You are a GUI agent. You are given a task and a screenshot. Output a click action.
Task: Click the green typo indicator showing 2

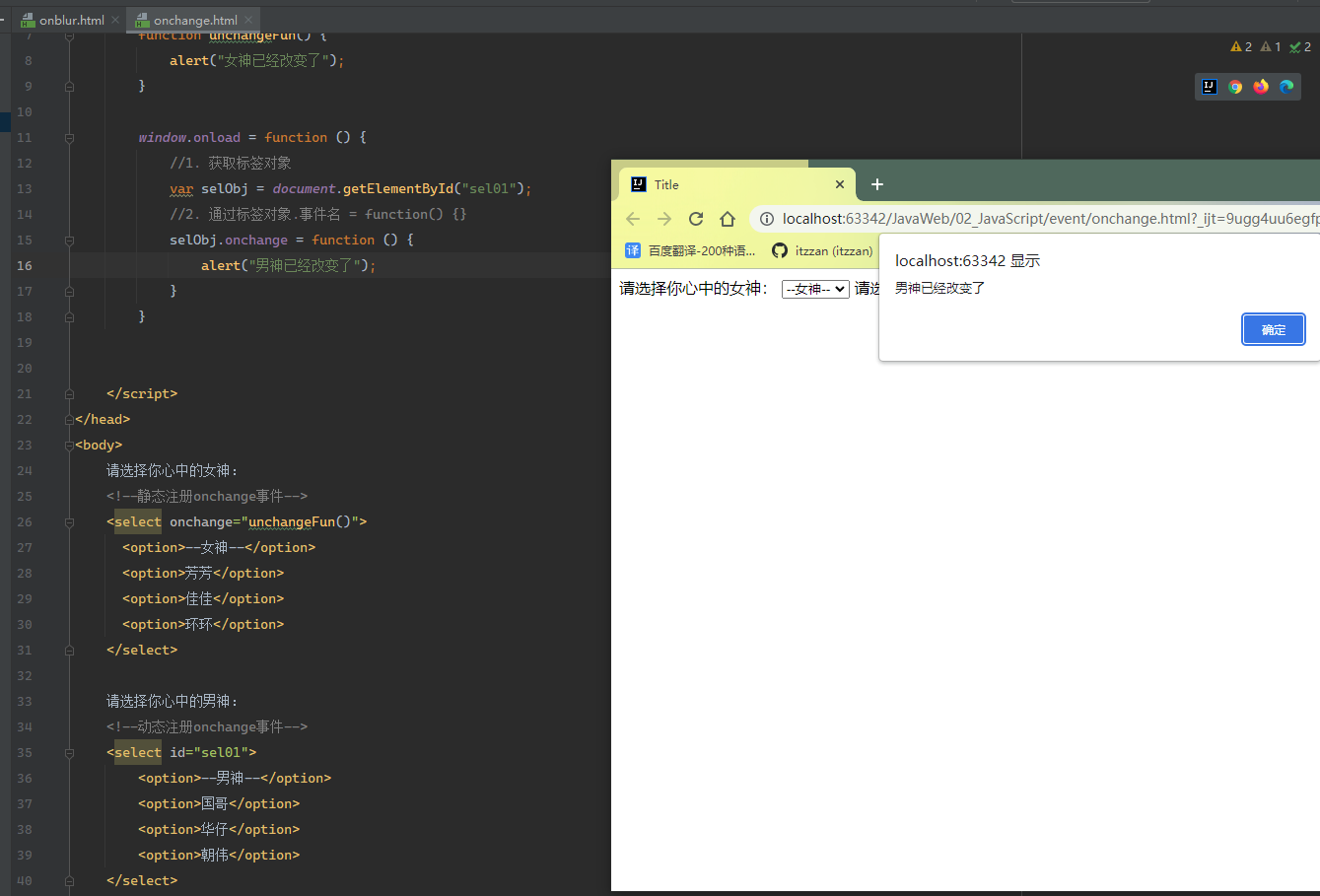(1300, 46)
